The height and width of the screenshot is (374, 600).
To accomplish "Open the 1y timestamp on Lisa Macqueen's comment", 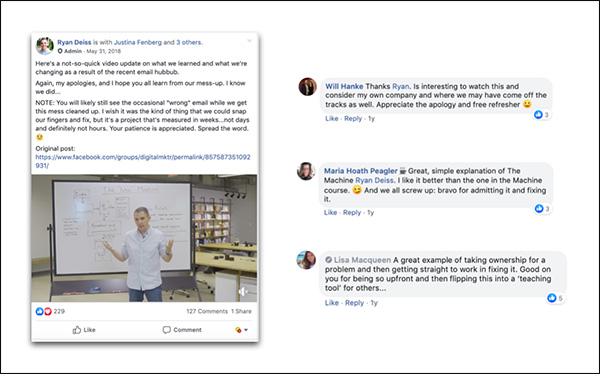I will point(374,303).
